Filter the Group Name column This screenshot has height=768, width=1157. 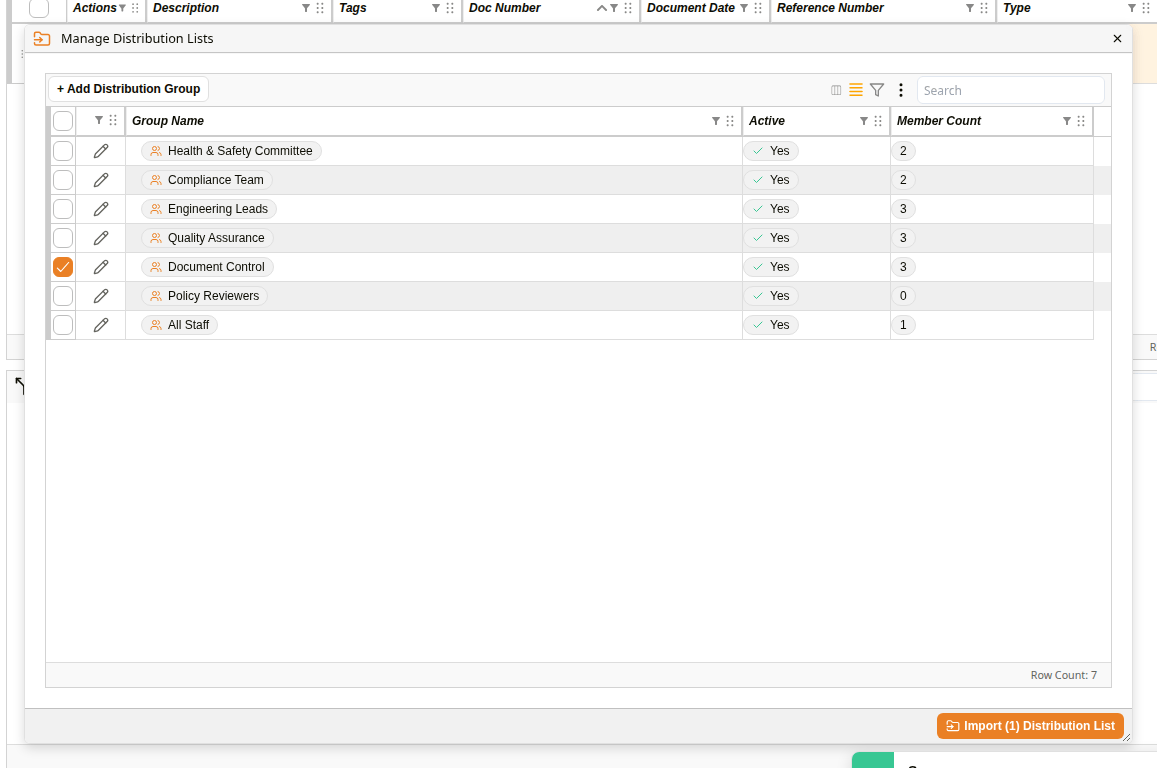click(x=716, y=121)
